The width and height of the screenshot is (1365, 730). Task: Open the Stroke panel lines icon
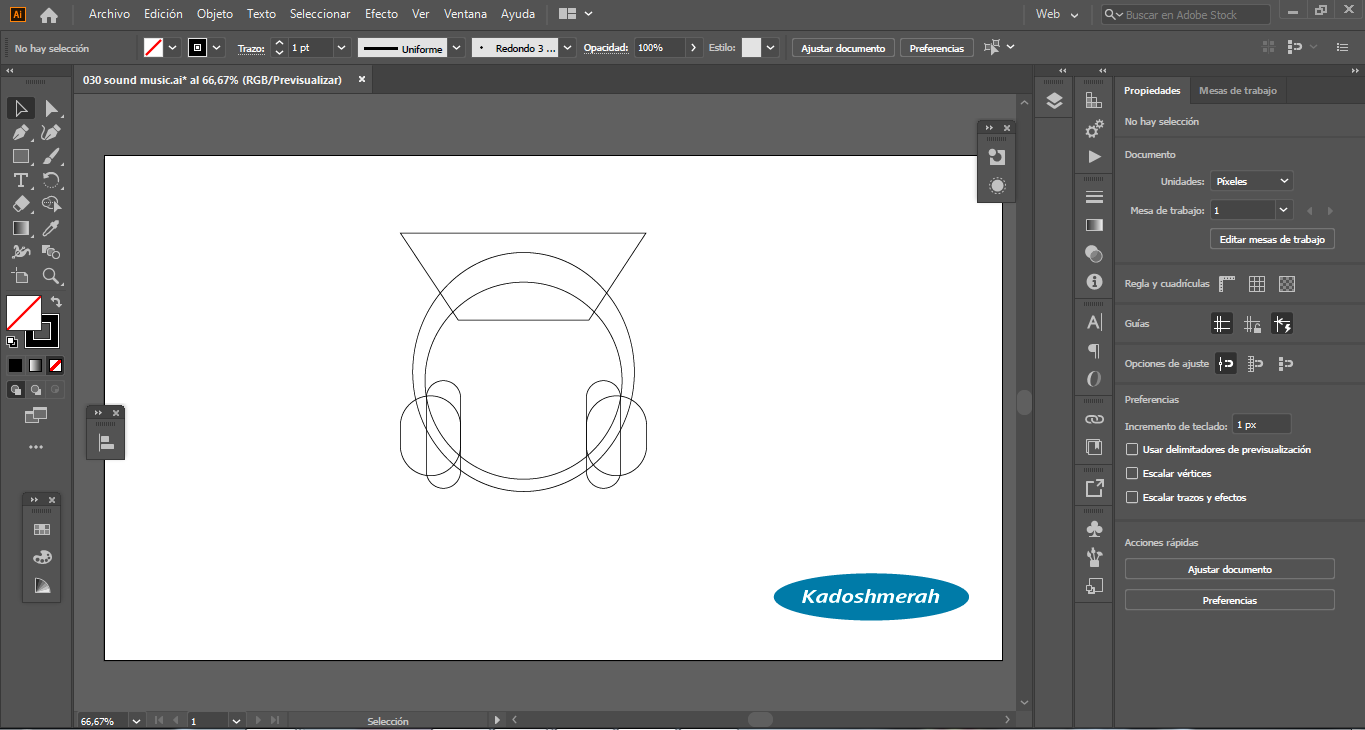click(1094, 197)
